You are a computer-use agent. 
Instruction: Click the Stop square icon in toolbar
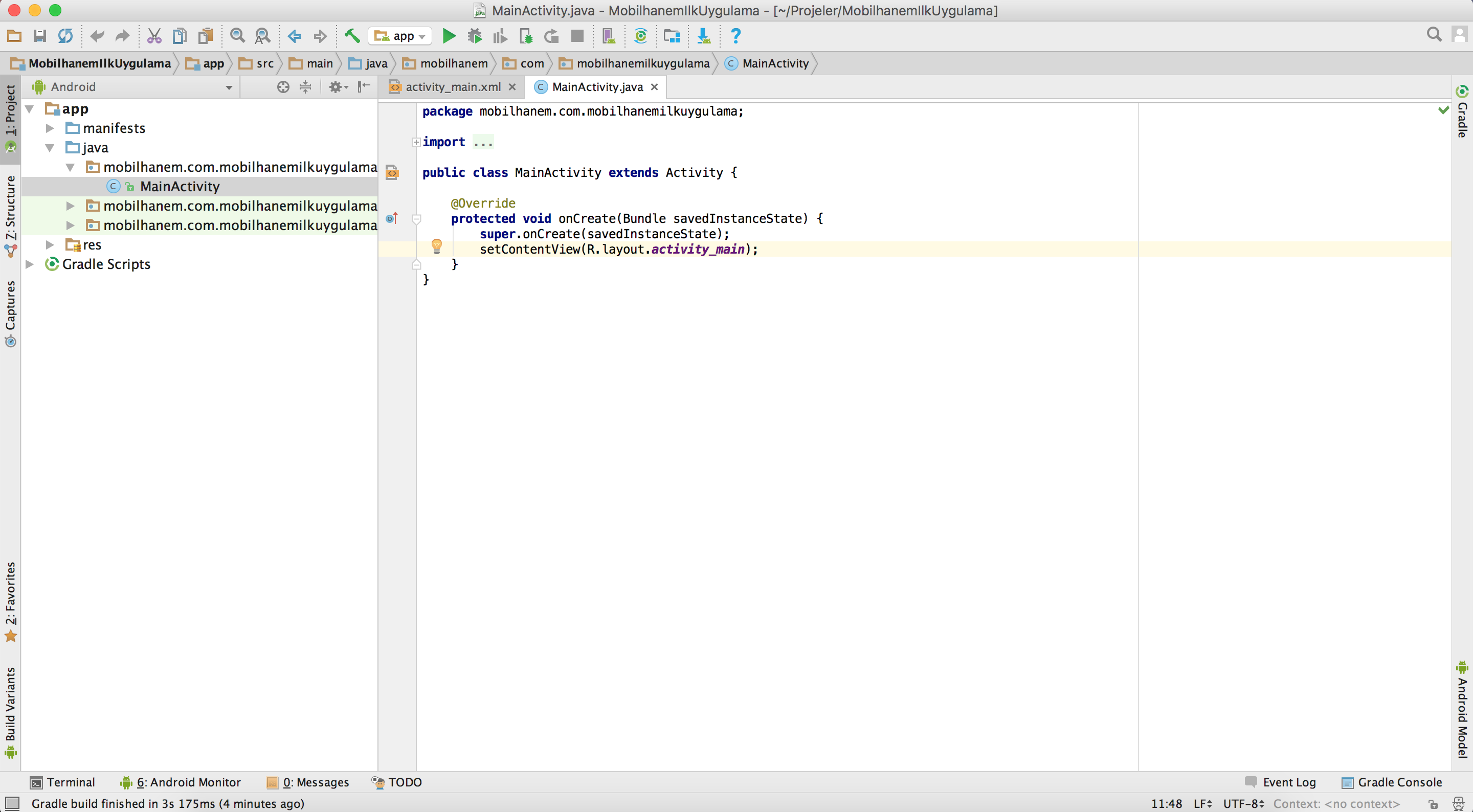pyautogui.click(x=577, y=36)
